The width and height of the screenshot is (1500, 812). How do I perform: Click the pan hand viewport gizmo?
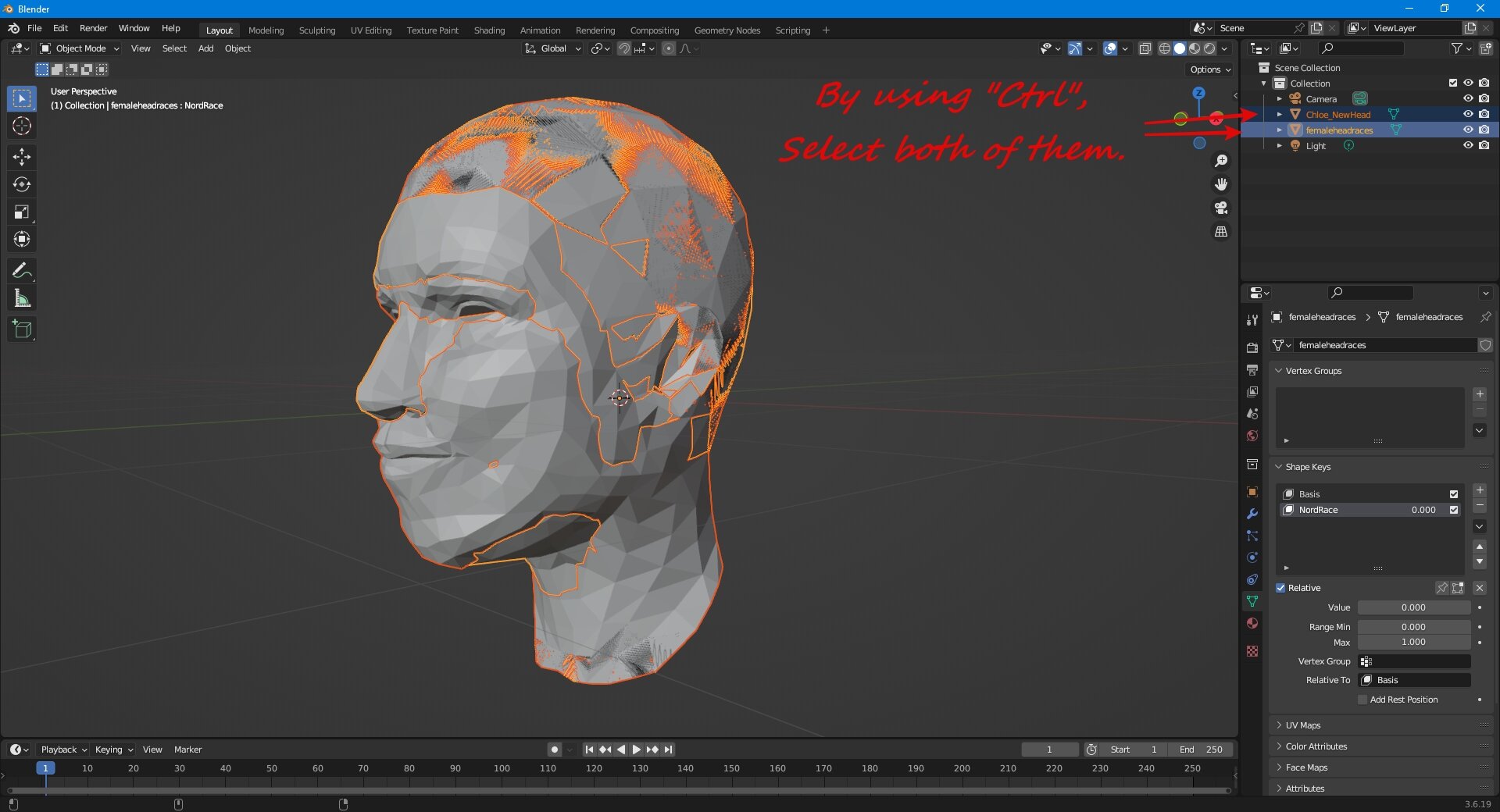pos(1221,184)
